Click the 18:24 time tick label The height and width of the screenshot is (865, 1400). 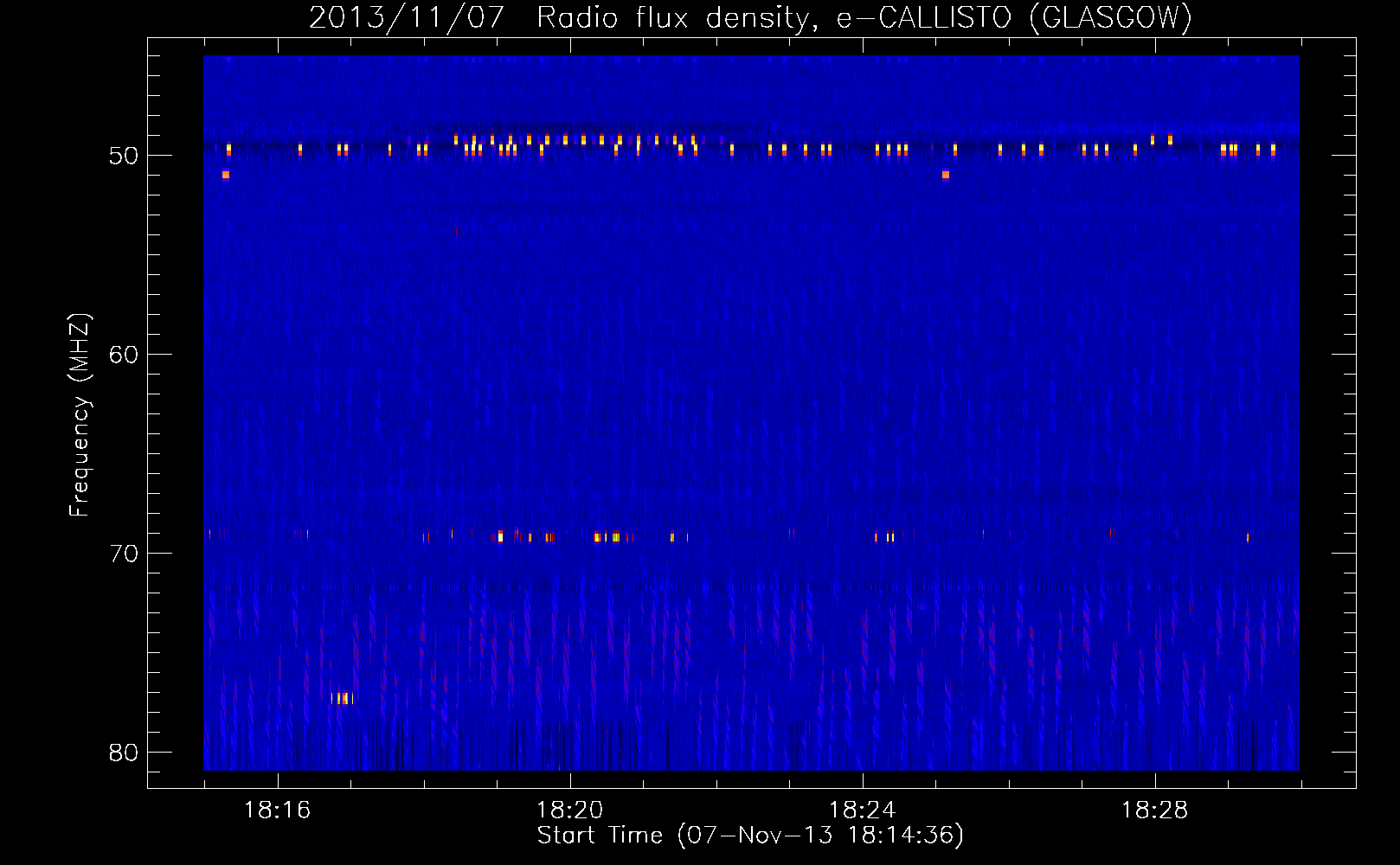coord(862,811)
